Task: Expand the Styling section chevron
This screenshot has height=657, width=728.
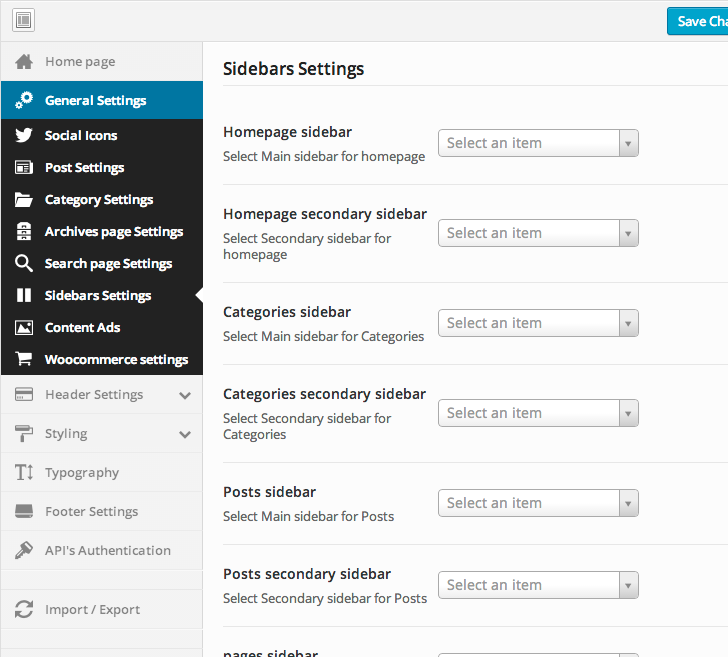Action: point(185,434)
